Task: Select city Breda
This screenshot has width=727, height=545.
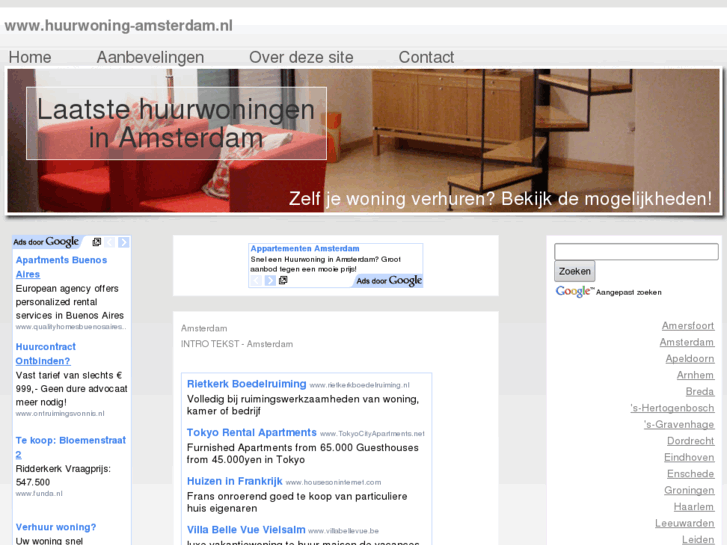Action: [700, 391]
